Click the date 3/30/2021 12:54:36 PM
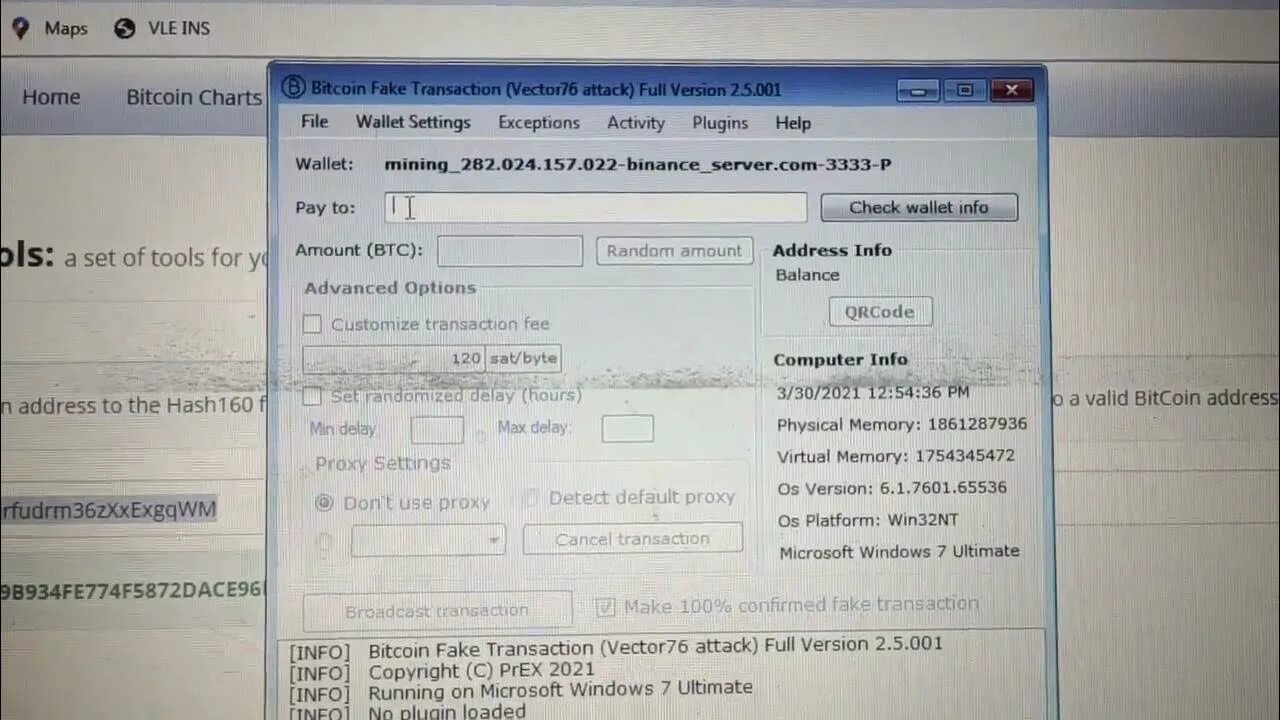Viewport: 1280px width, 720px height. pyautogui.click(x=873, y=392)
